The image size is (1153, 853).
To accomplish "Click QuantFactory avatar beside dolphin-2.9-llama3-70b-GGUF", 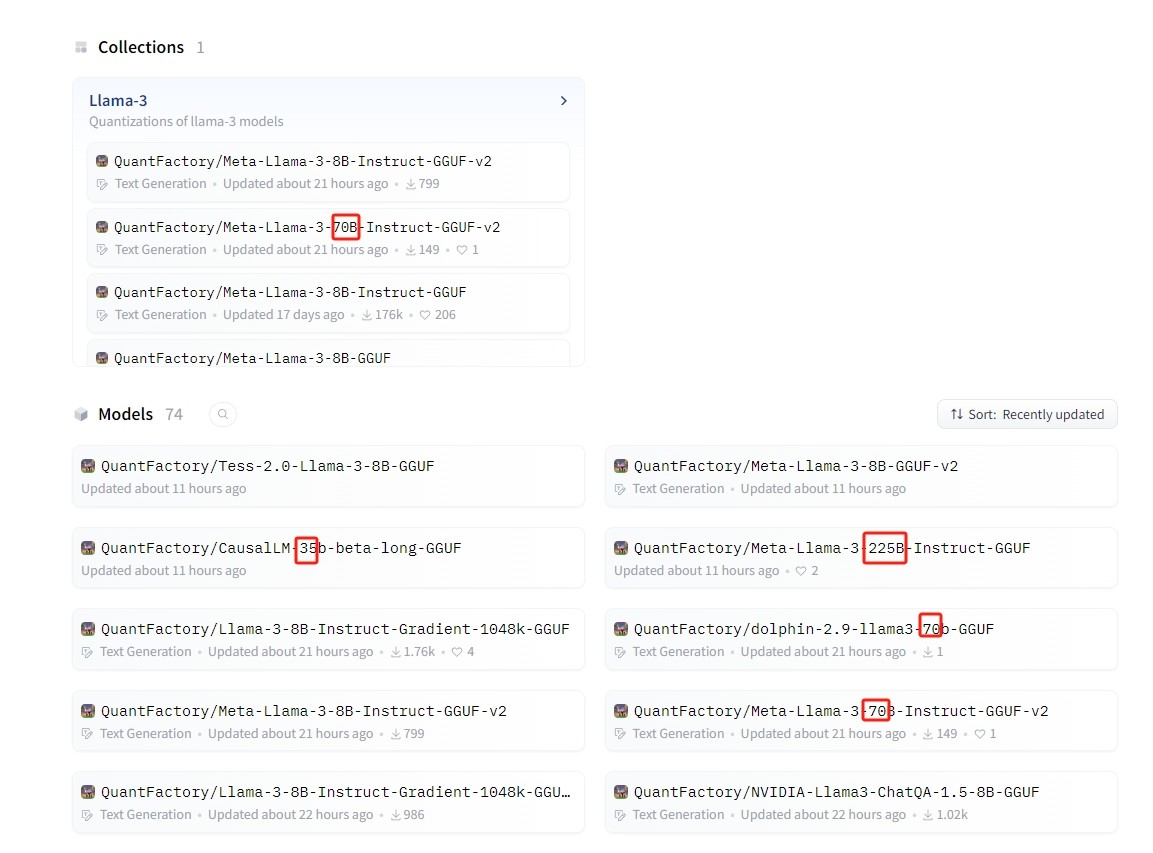I will click(x=621, y=629).
